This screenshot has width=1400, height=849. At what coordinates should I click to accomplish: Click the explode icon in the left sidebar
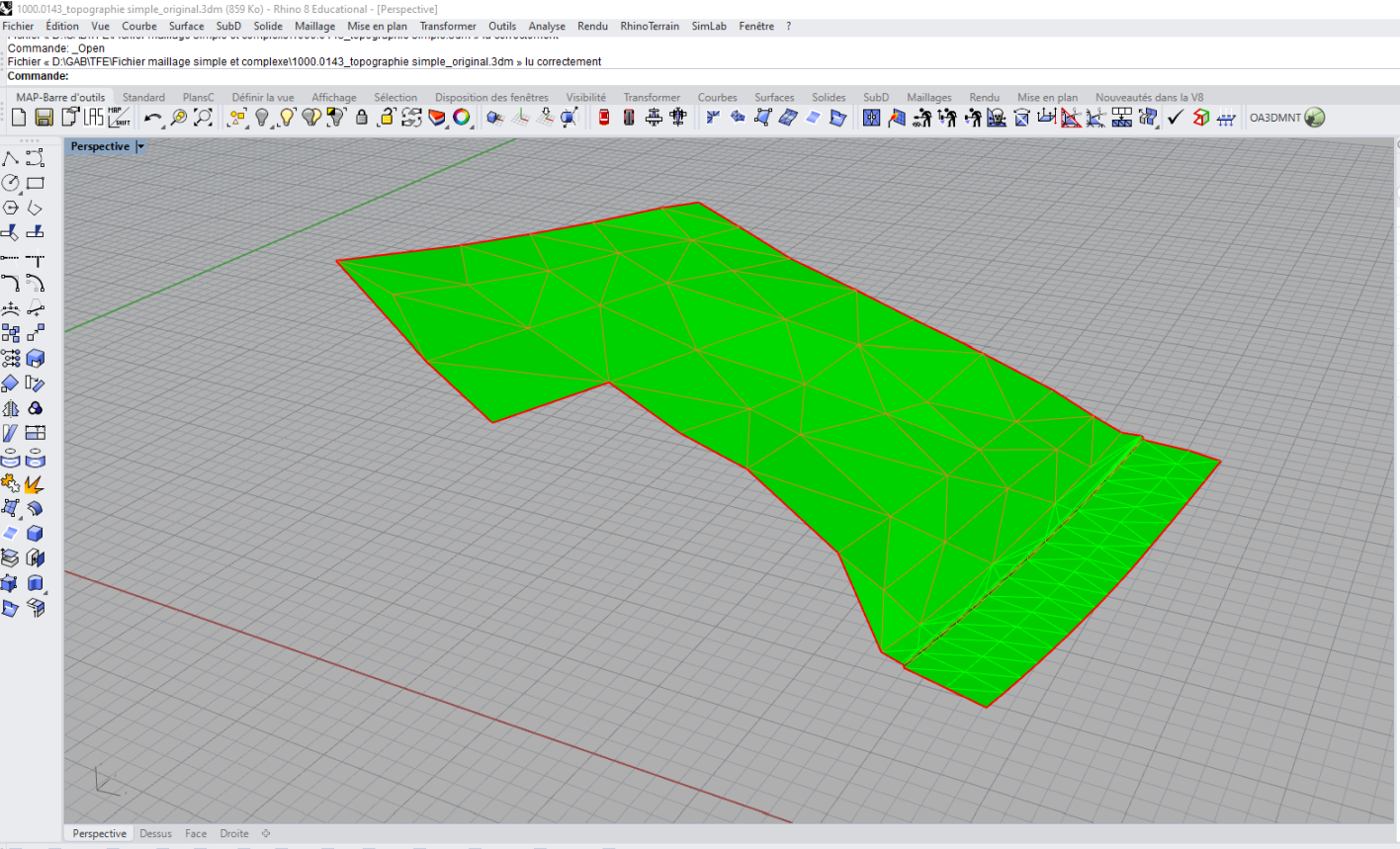tap(34, 484)
